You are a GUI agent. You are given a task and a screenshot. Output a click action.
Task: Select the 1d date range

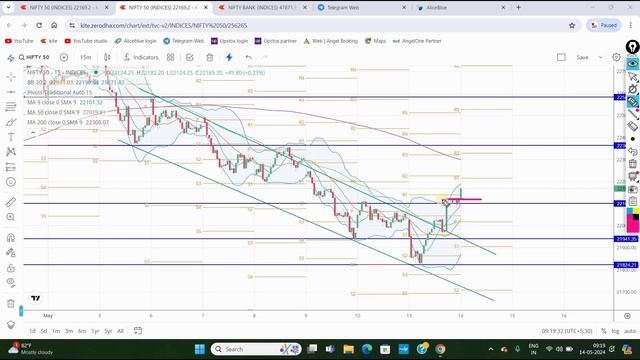tap(32, 331)
